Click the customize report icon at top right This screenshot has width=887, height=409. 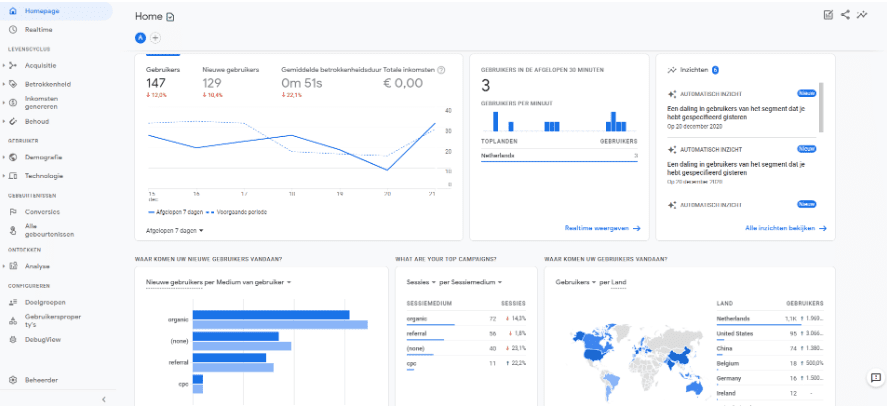[x=828, y=14]
